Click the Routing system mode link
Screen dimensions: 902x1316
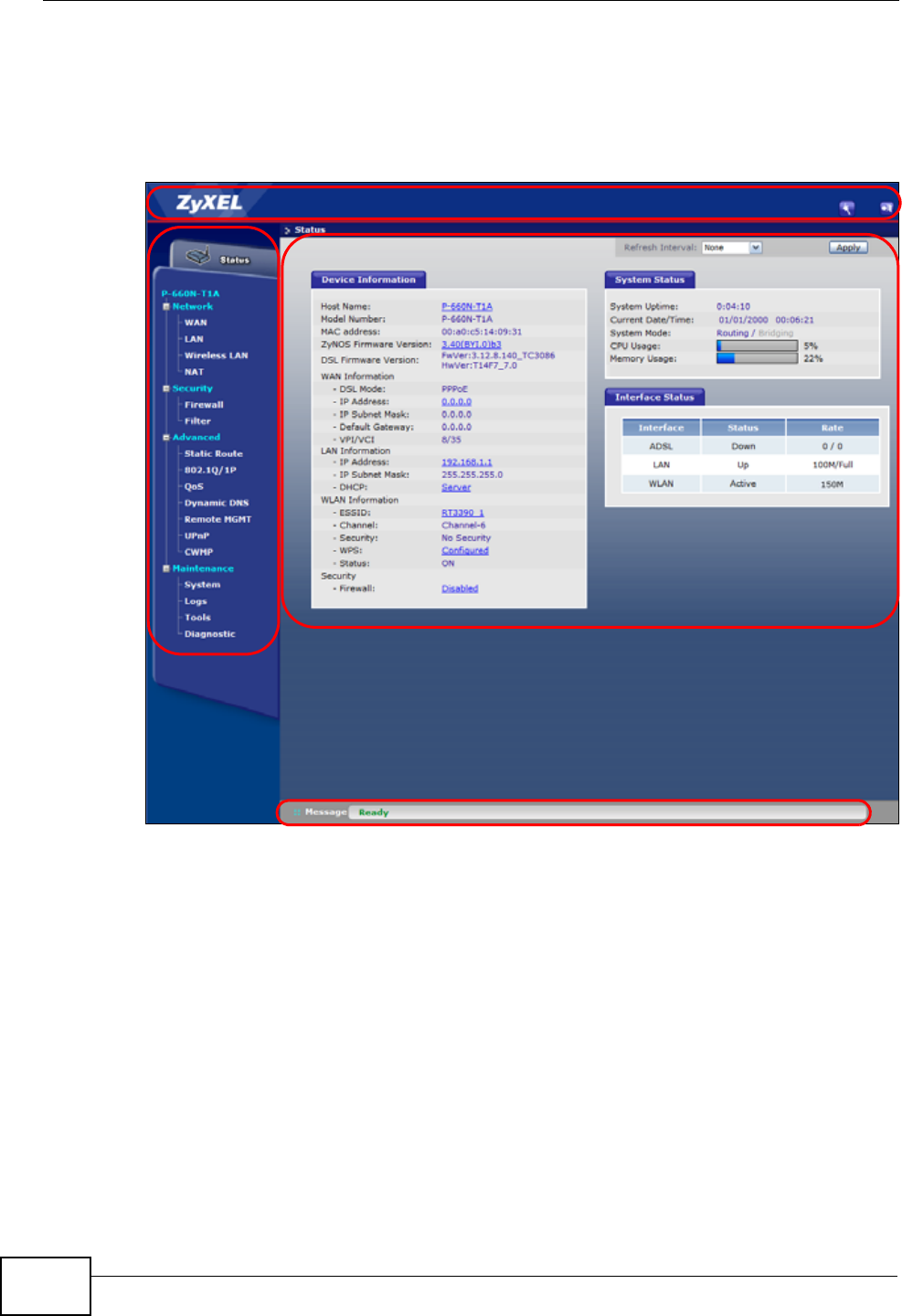click(x=732, y=333)
